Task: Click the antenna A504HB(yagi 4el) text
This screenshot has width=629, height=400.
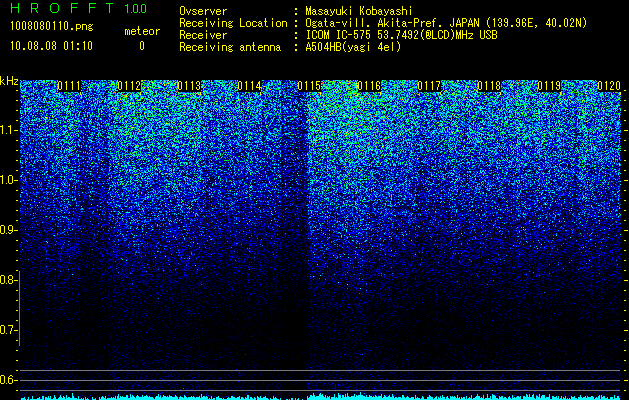Action: coord(353,47)
